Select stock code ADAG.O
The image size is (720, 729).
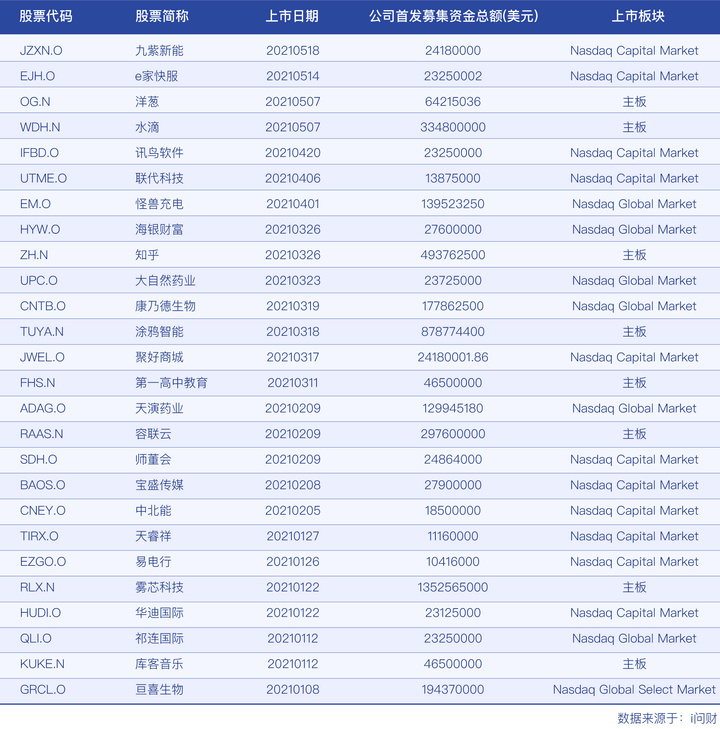(43, 409)
